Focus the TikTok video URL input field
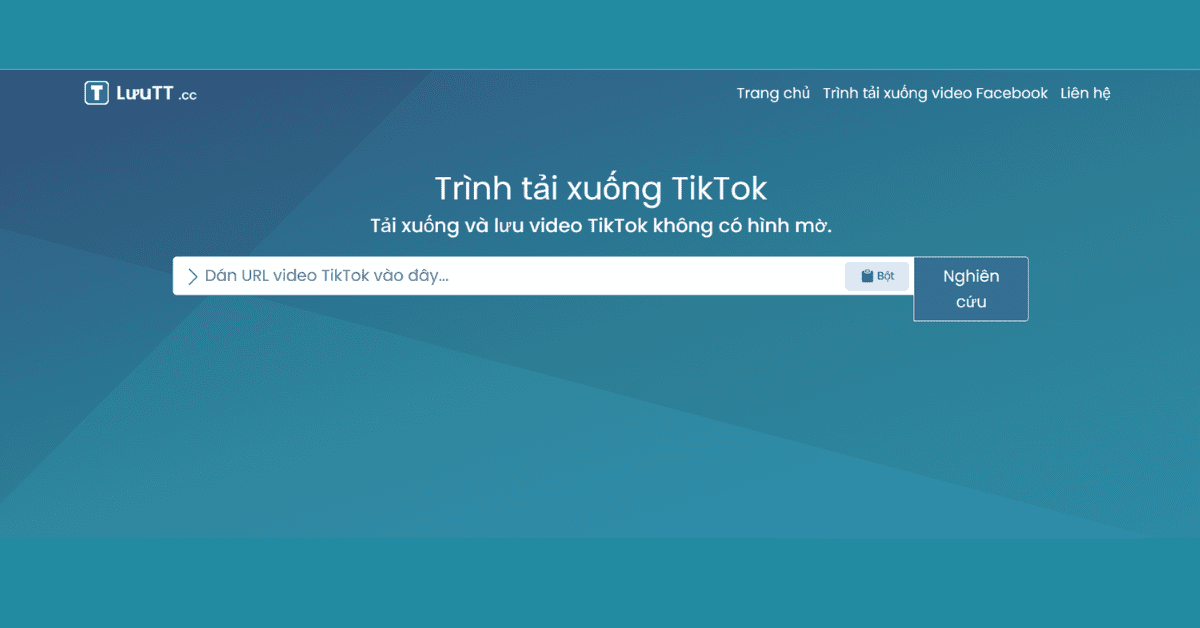This screenshot has height=628, width=1200. tap(543, 276)
